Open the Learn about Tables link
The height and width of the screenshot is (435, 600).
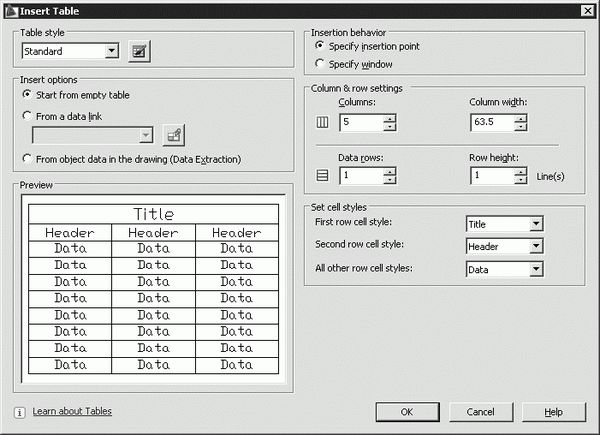[72, 411]
